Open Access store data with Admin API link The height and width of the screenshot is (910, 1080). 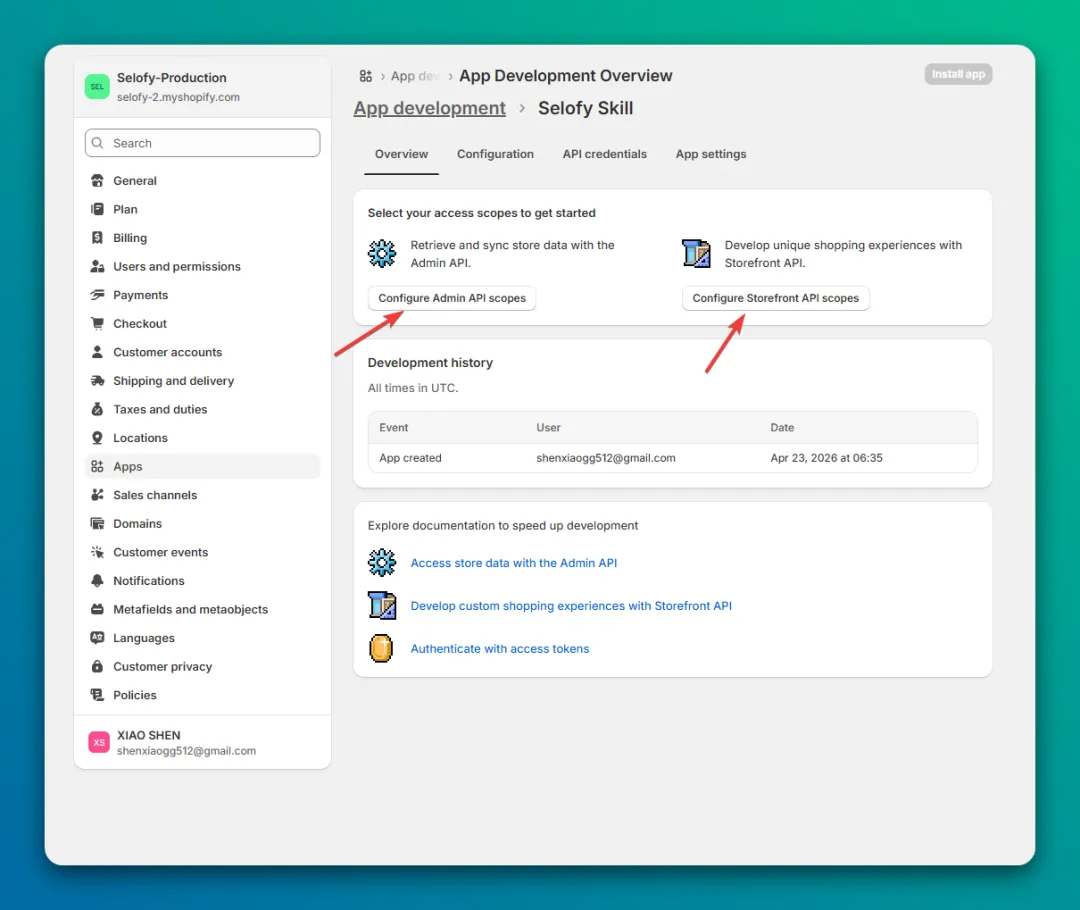pyautogui.click(x=514, y=563)
